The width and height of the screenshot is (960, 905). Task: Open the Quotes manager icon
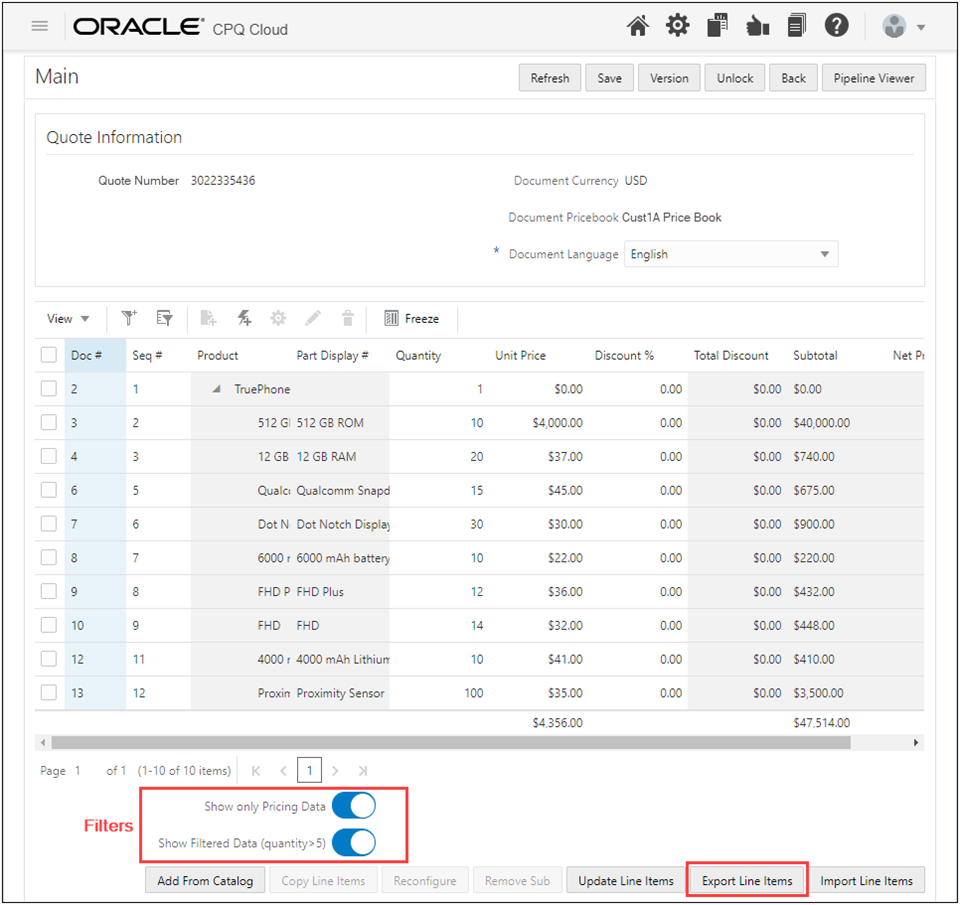717,25
